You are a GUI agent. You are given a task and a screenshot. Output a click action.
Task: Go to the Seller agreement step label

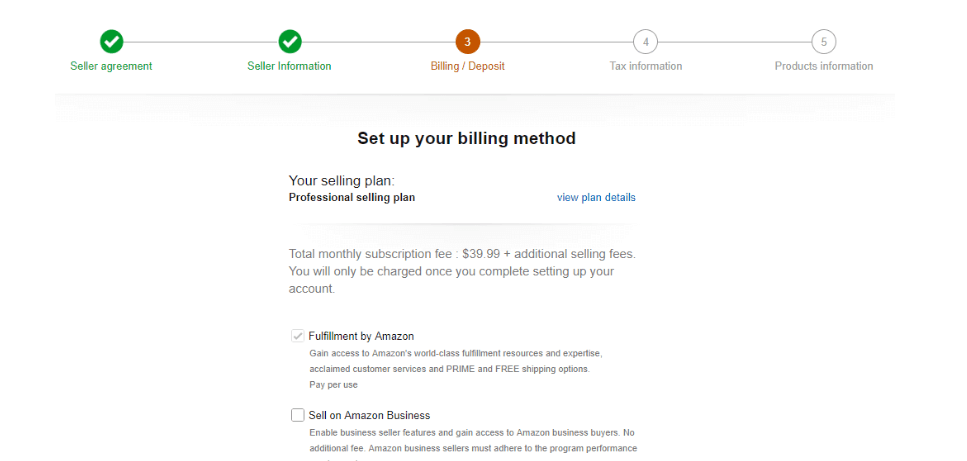point(111,66)
